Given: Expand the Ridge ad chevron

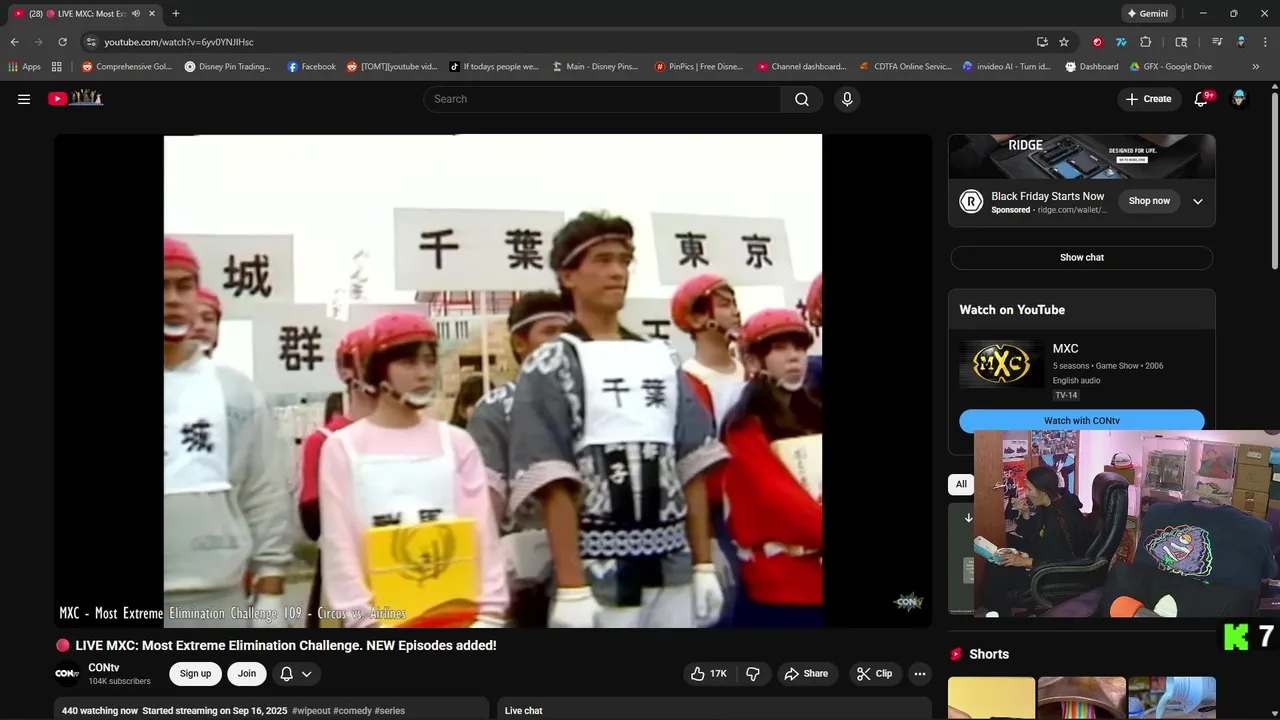Looking at the screenshot, I should point(1198,201).
